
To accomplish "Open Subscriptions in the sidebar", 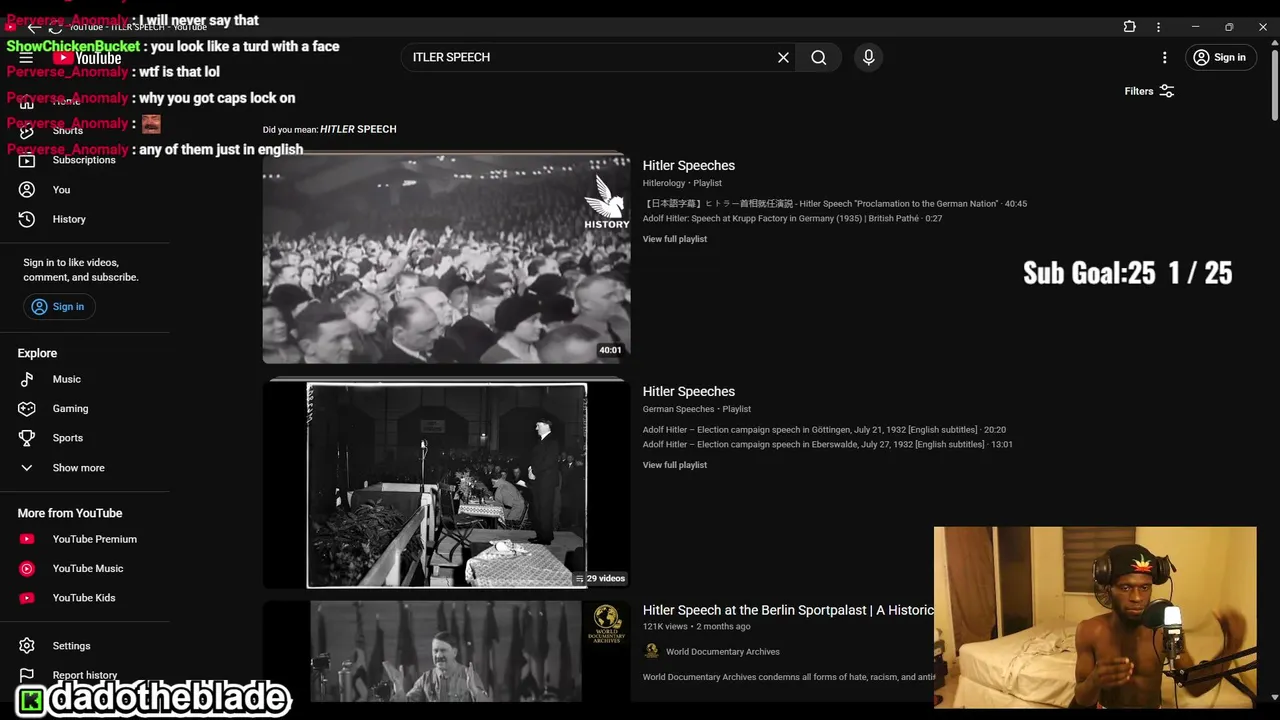I will coord(85,160).
